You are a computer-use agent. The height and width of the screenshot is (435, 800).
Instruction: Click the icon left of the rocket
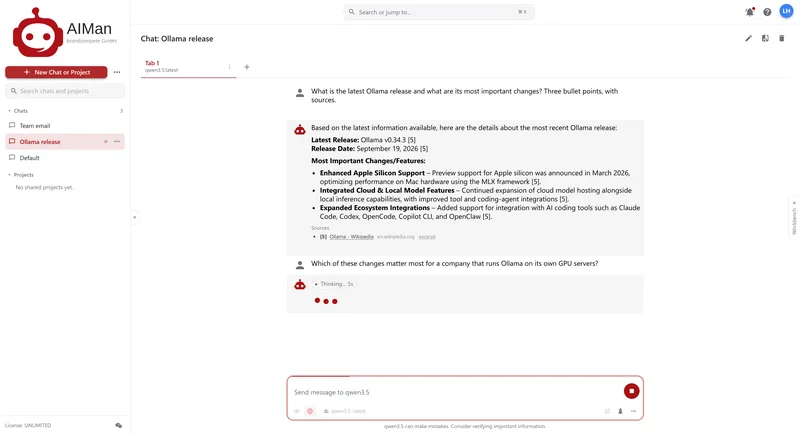[607, 411]
